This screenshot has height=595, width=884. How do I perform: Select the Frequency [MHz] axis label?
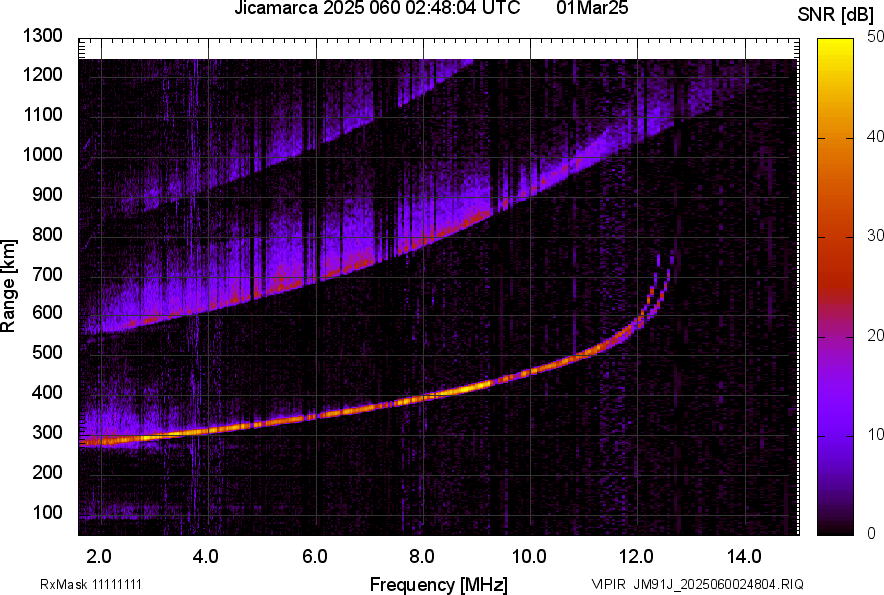(438, 584)
